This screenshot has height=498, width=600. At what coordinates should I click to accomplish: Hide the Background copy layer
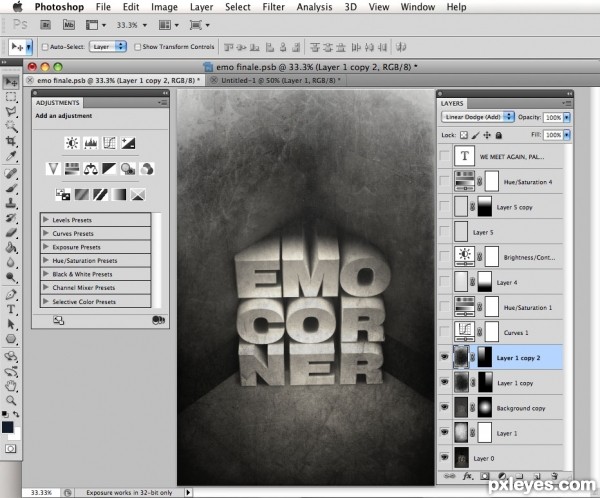point(444,407)
